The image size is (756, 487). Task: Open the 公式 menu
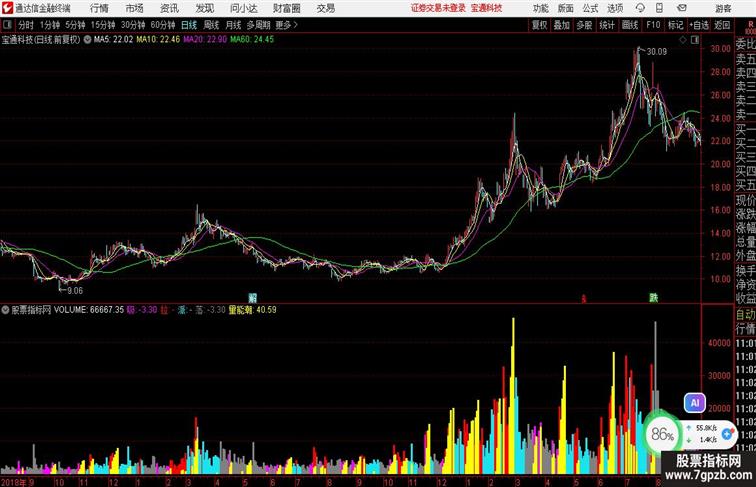point(590,8)
